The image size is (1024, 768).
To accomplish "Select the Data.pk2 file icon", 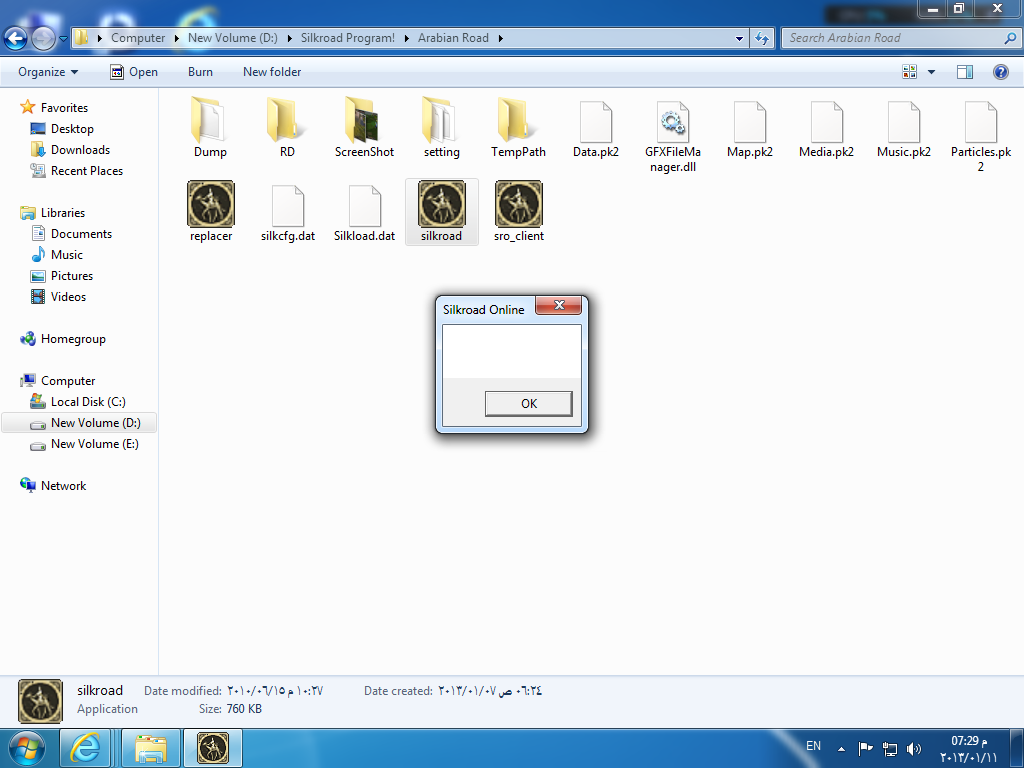I will click(x=596, y=121).
